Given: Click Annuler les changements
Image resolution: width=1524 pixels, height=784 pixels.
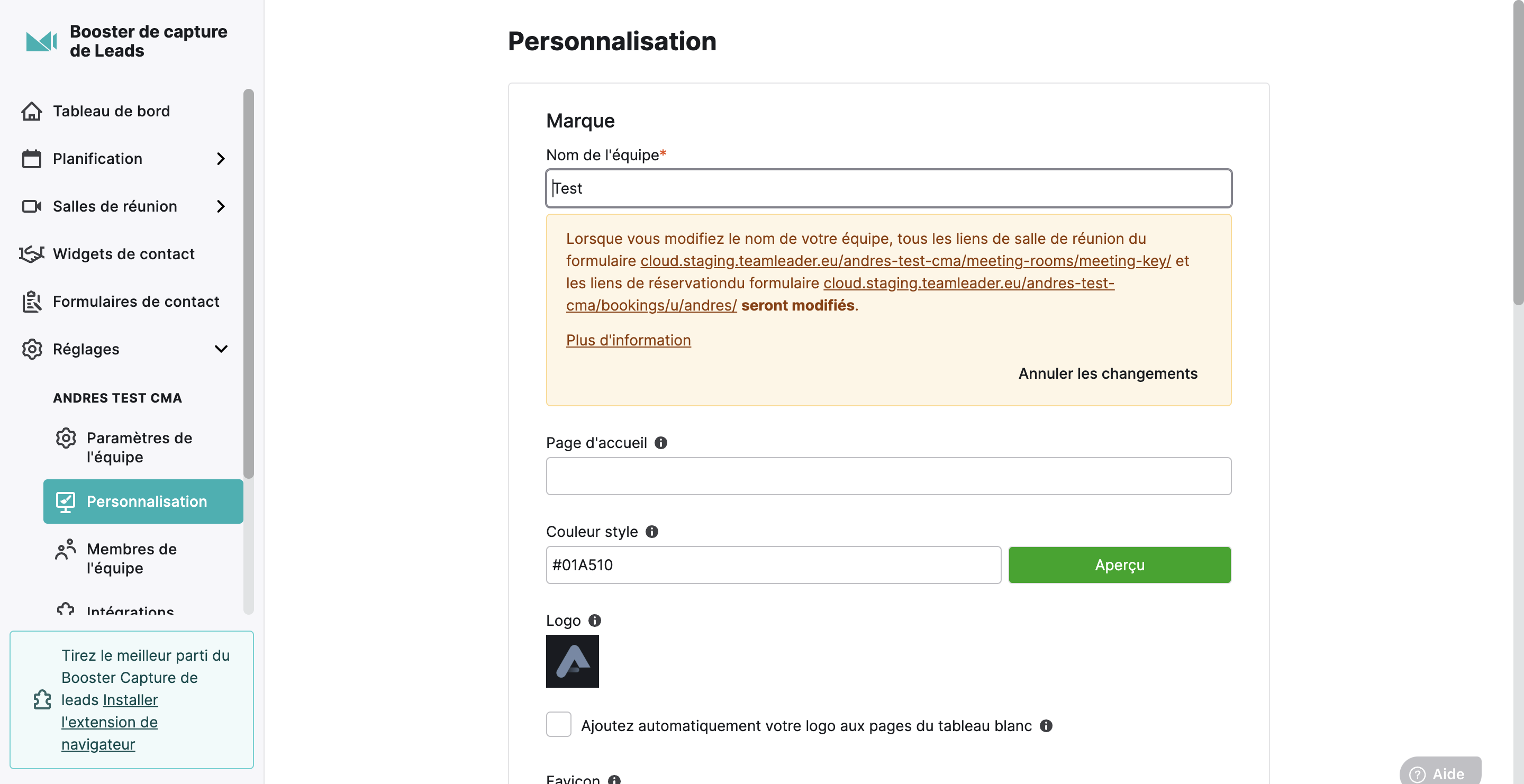Looking at the screenshot, I should [x=1108, y=373].
